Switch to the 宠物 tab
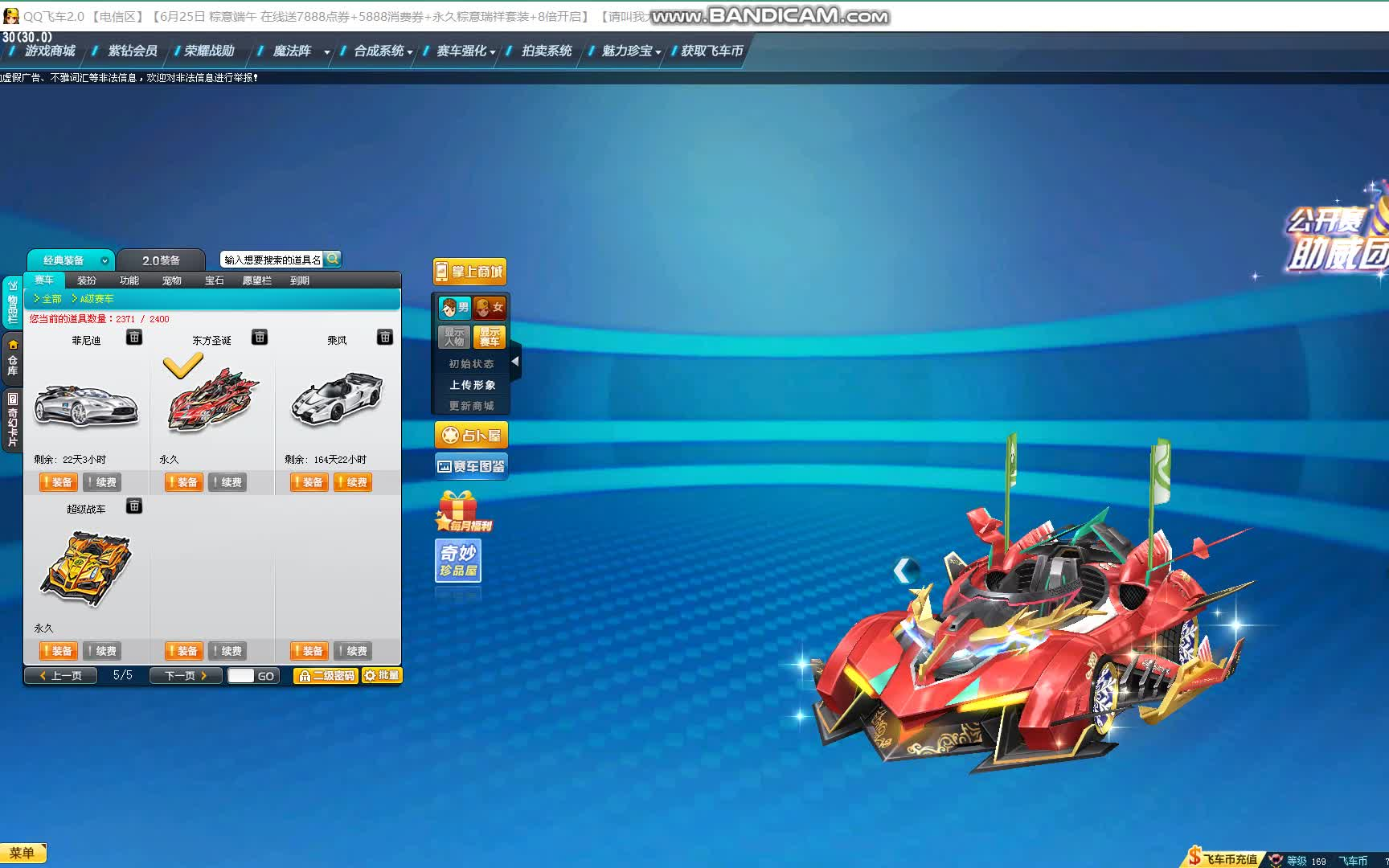The height and width of the screenshot is (868, 1389). 172,280
